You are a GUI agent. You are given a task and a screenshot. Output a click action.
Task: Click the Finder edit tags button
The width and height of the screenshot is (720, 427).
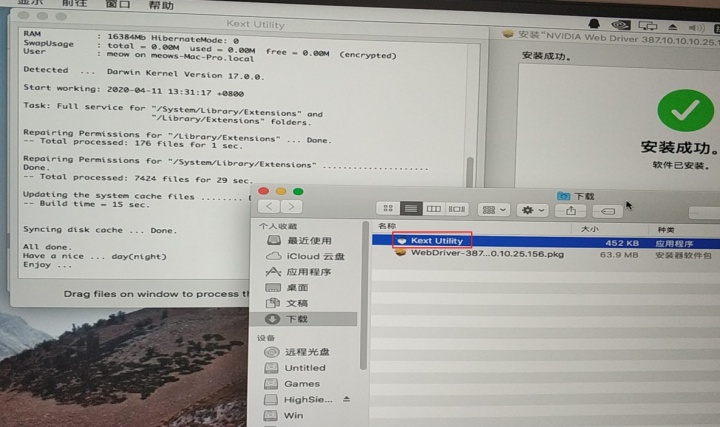[x=608, y=211]
